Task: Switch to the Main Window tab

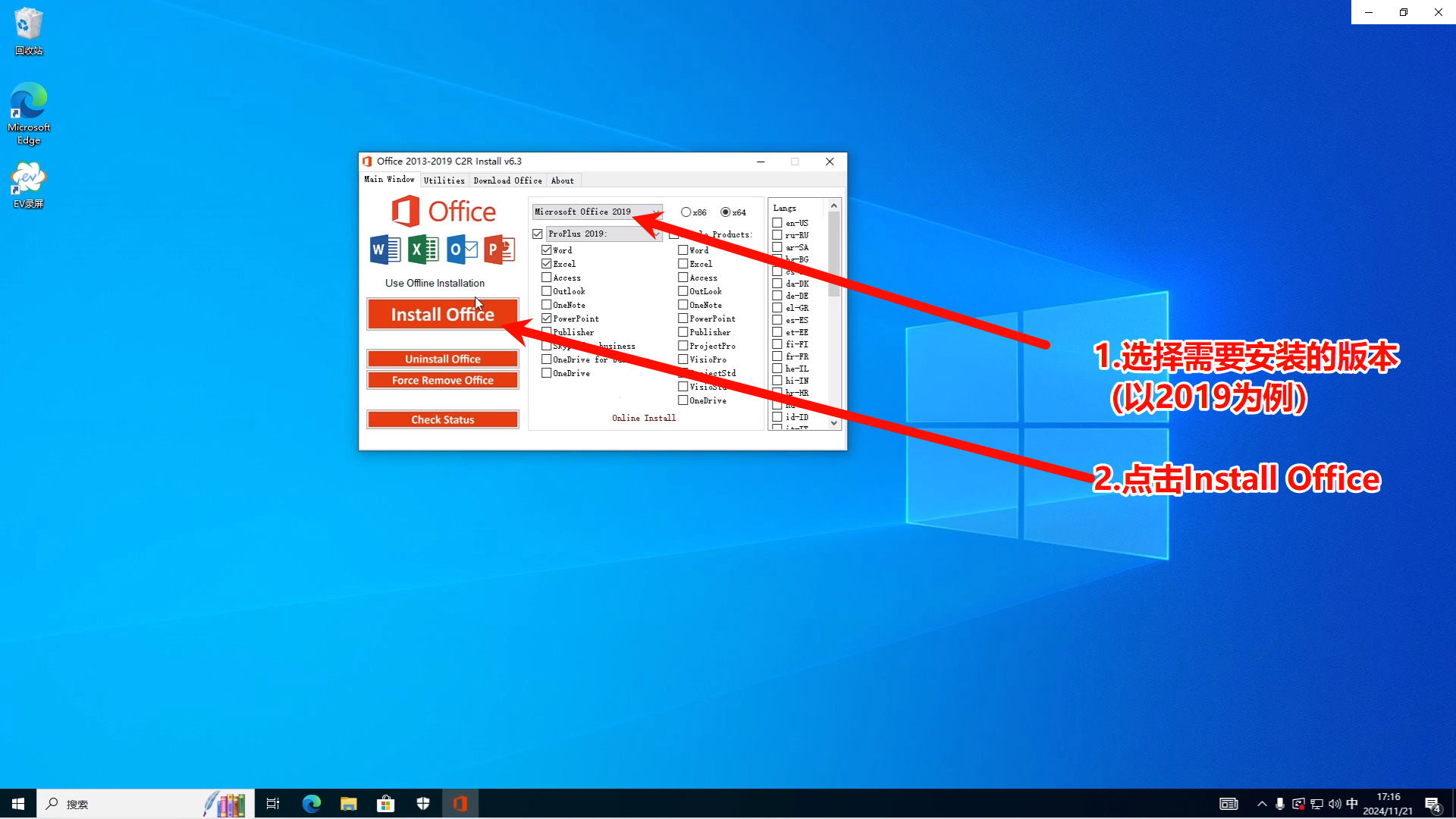Action: click(x=389, y=180)
